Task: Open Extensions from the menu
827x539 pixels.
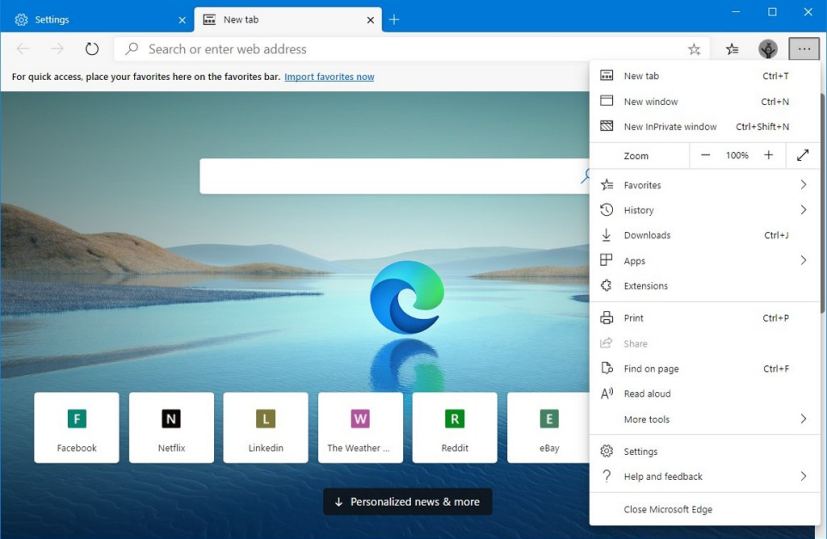Action: 705,286
